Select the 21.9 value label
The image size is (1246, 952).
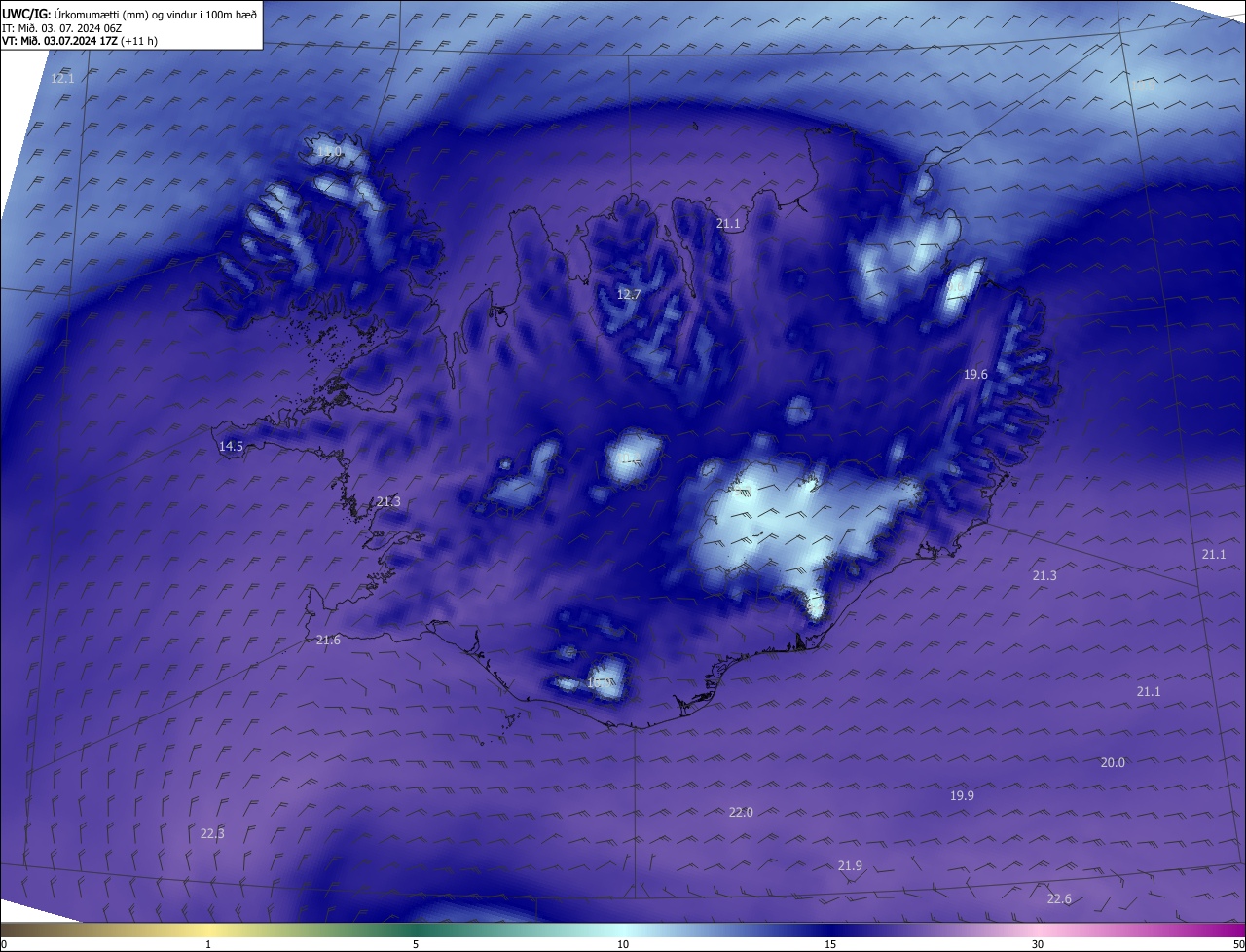[850, 865]
